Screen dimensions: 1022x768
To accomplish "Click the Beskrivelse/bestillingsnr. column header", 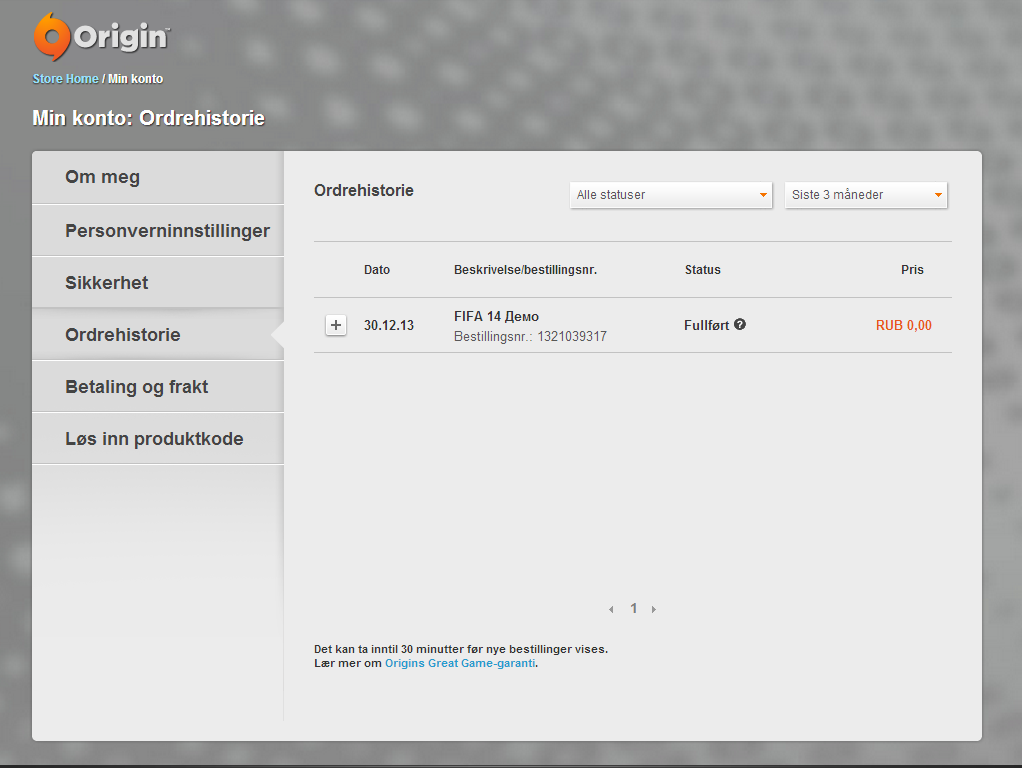I will tap(525, 270).
